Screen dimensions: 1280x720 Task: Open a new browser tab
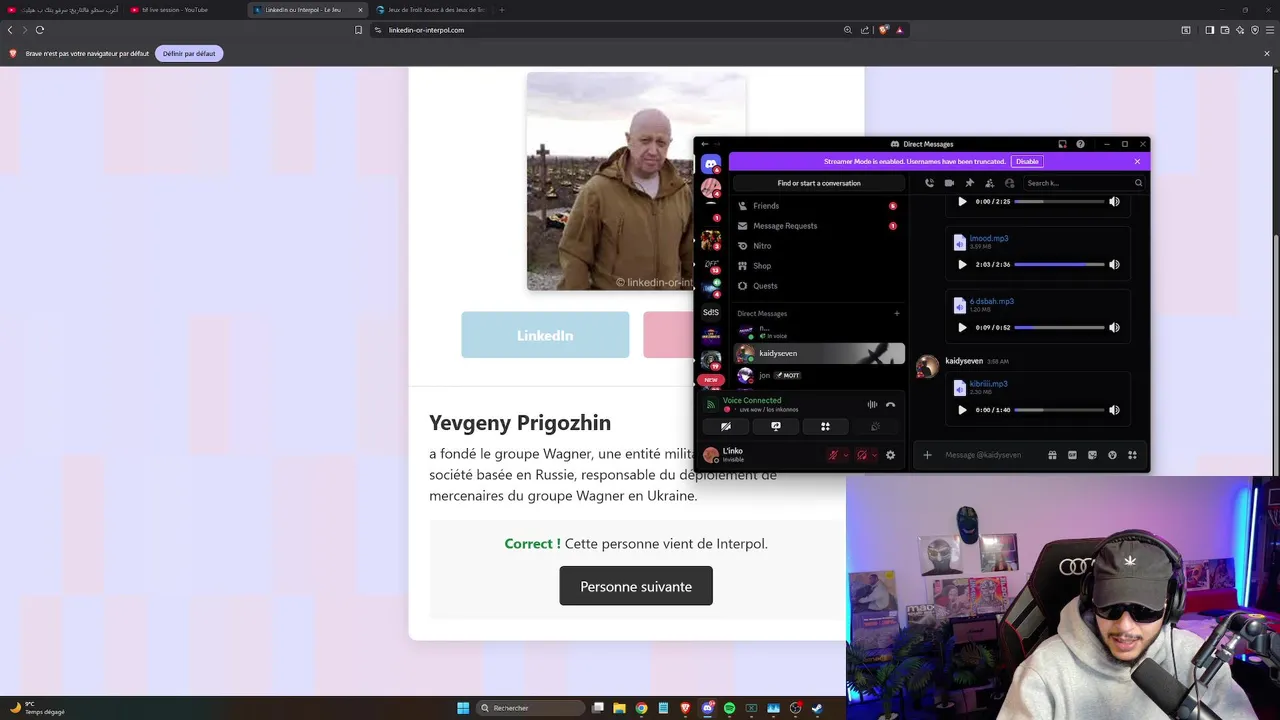(x=502, y=10)
